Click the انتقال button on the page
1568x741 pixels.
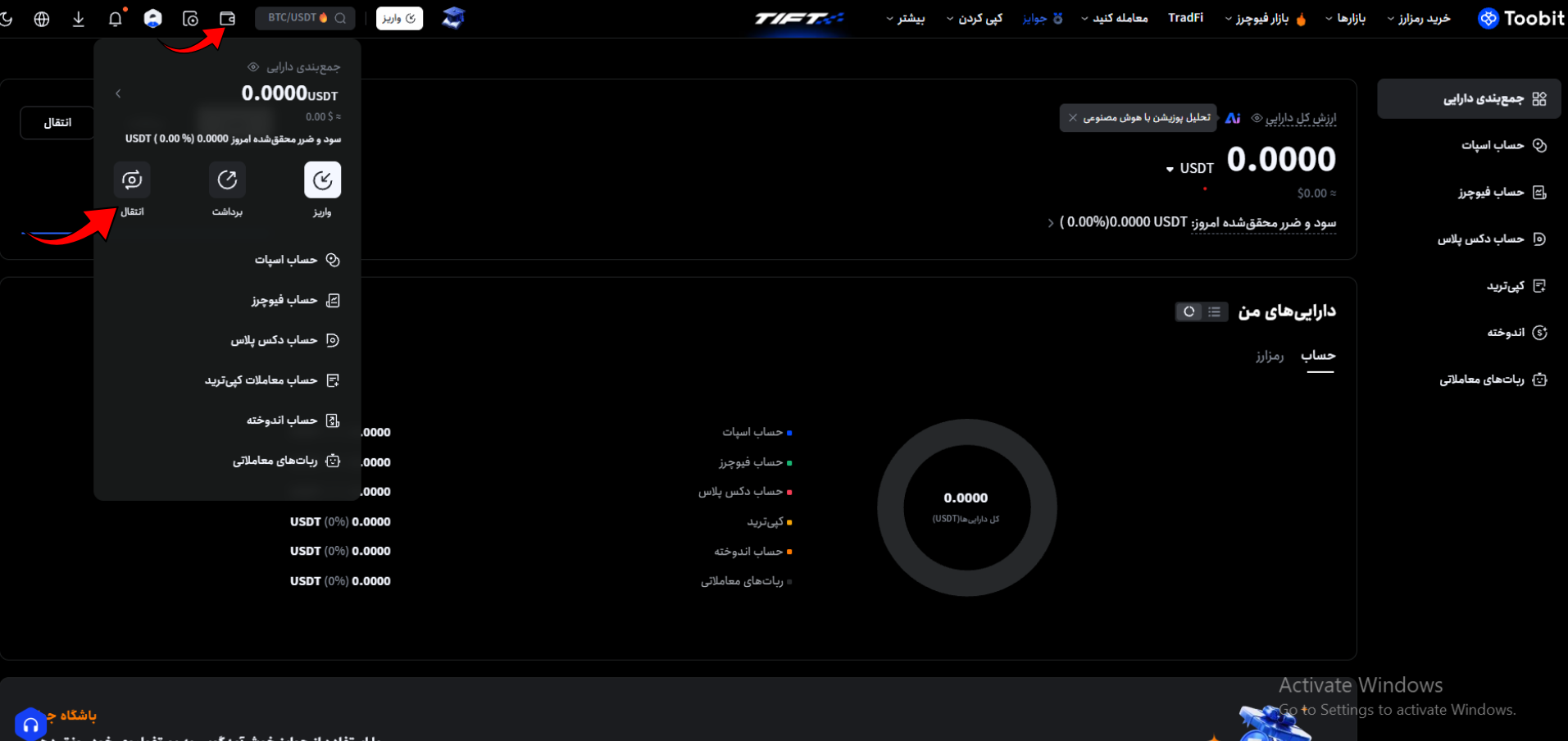point(57,122)
